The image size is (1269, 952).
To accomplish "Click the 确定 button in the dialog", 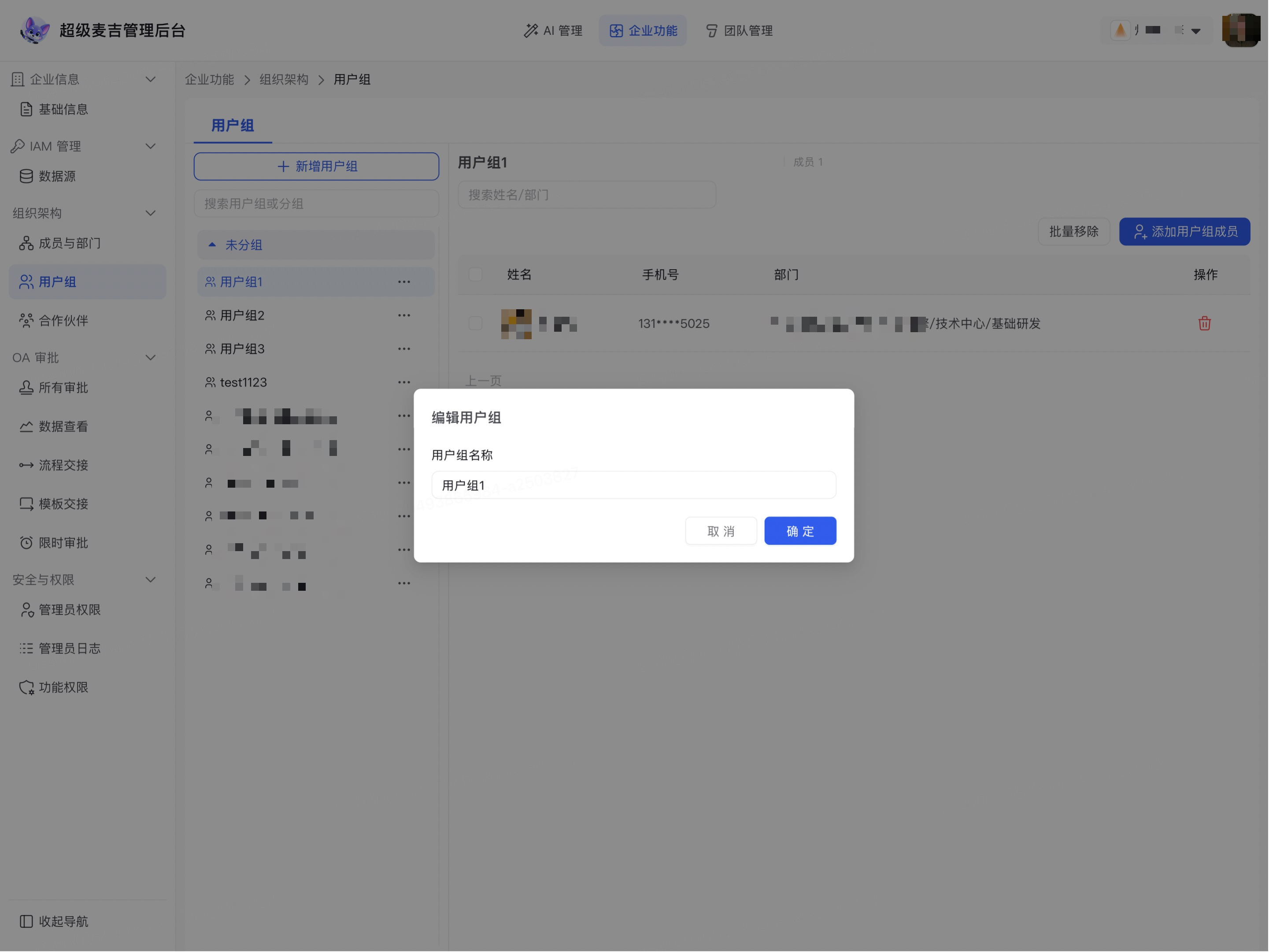I will [800, 531].
